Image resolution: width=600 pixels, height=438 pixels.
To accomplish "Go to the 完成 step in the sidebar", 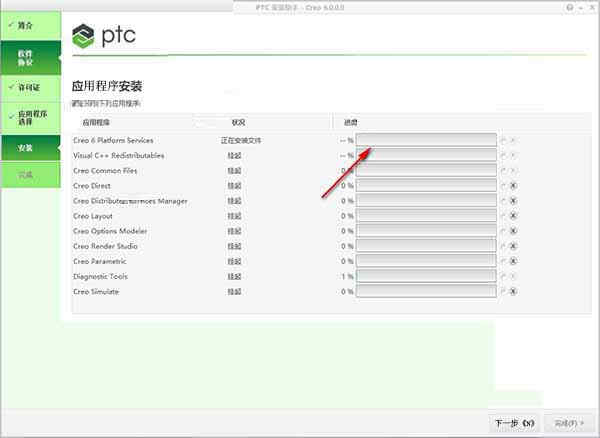I will (31, 175).
